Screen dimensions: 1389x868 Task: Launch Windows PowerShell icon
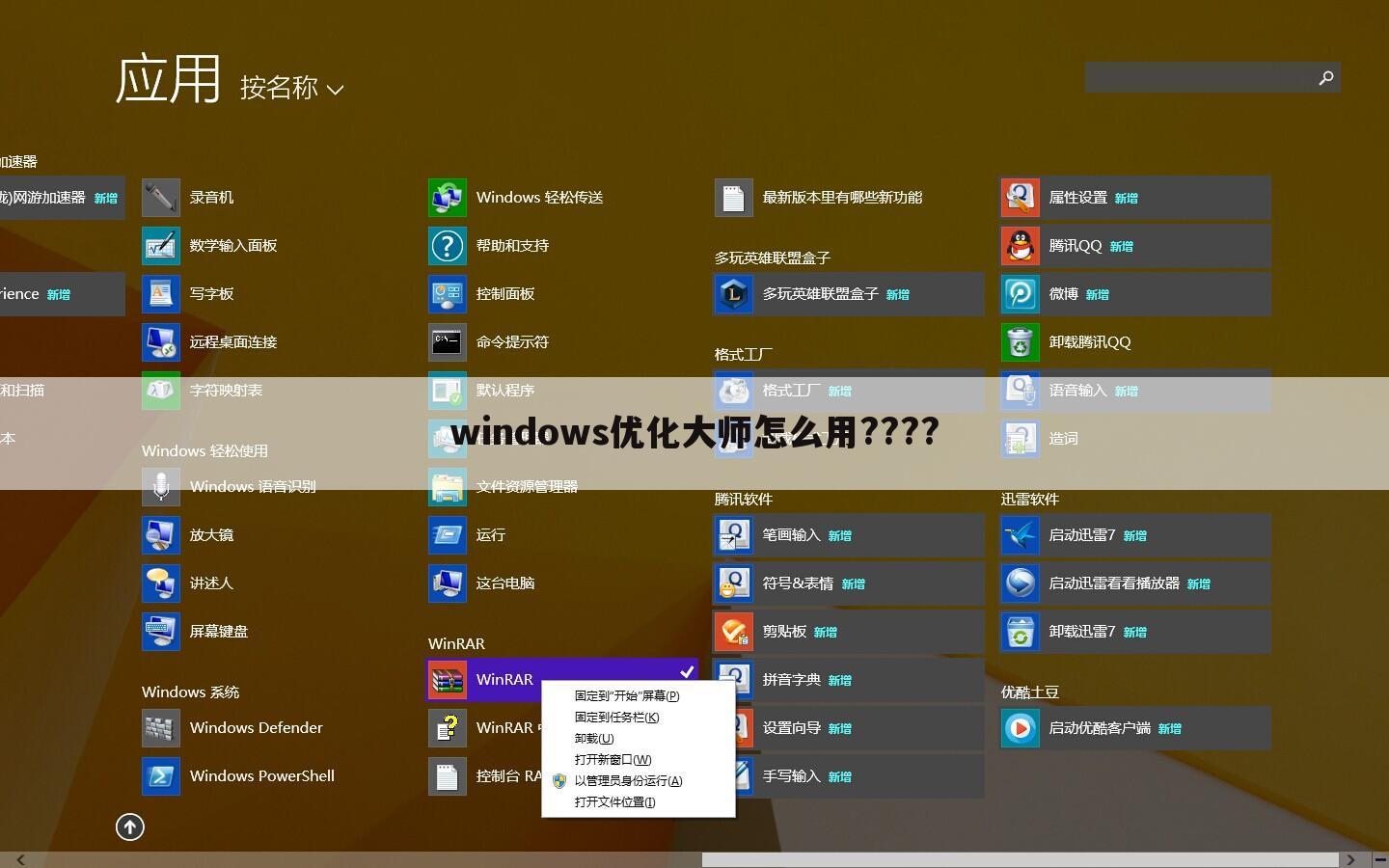click(160, 776)
